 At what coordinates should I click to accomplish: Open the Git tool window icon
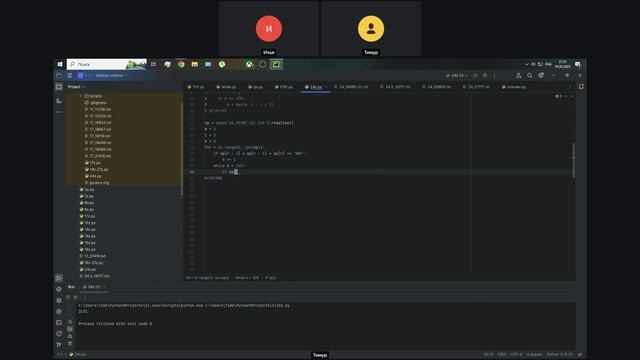(x=59, y=345)
